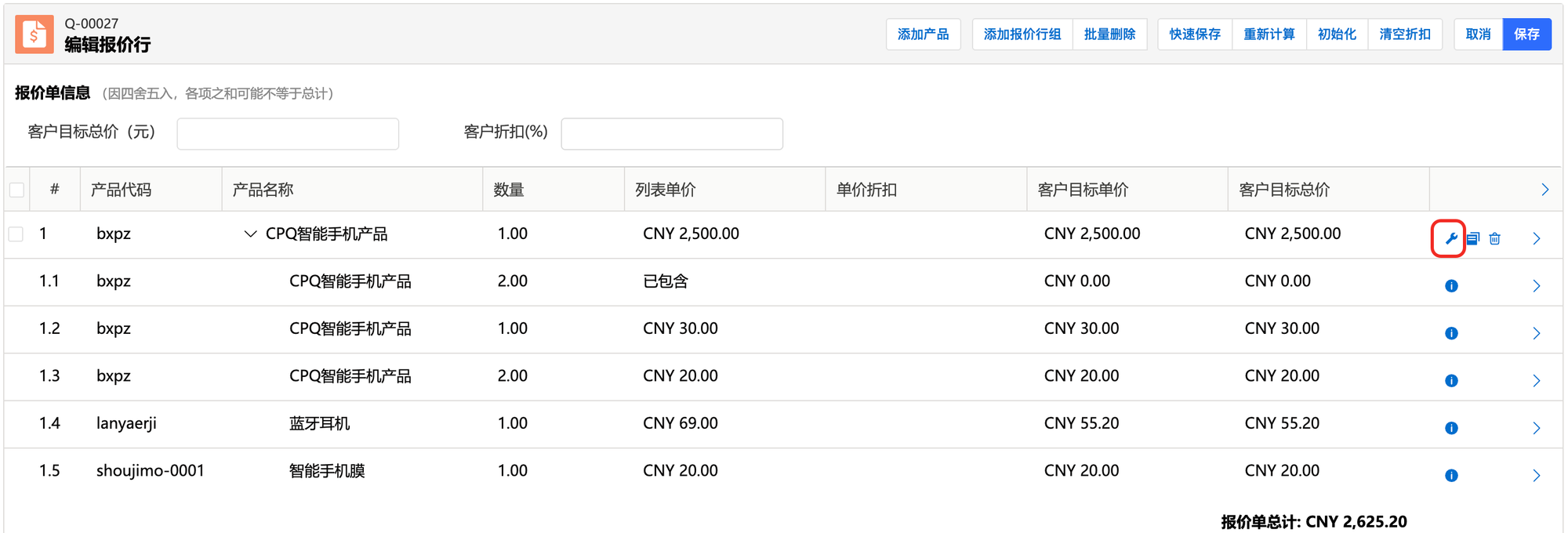Click the wrench configure icon in row 1
1568x533 pixels.
pyautogui.click(x=1450, y=239)
